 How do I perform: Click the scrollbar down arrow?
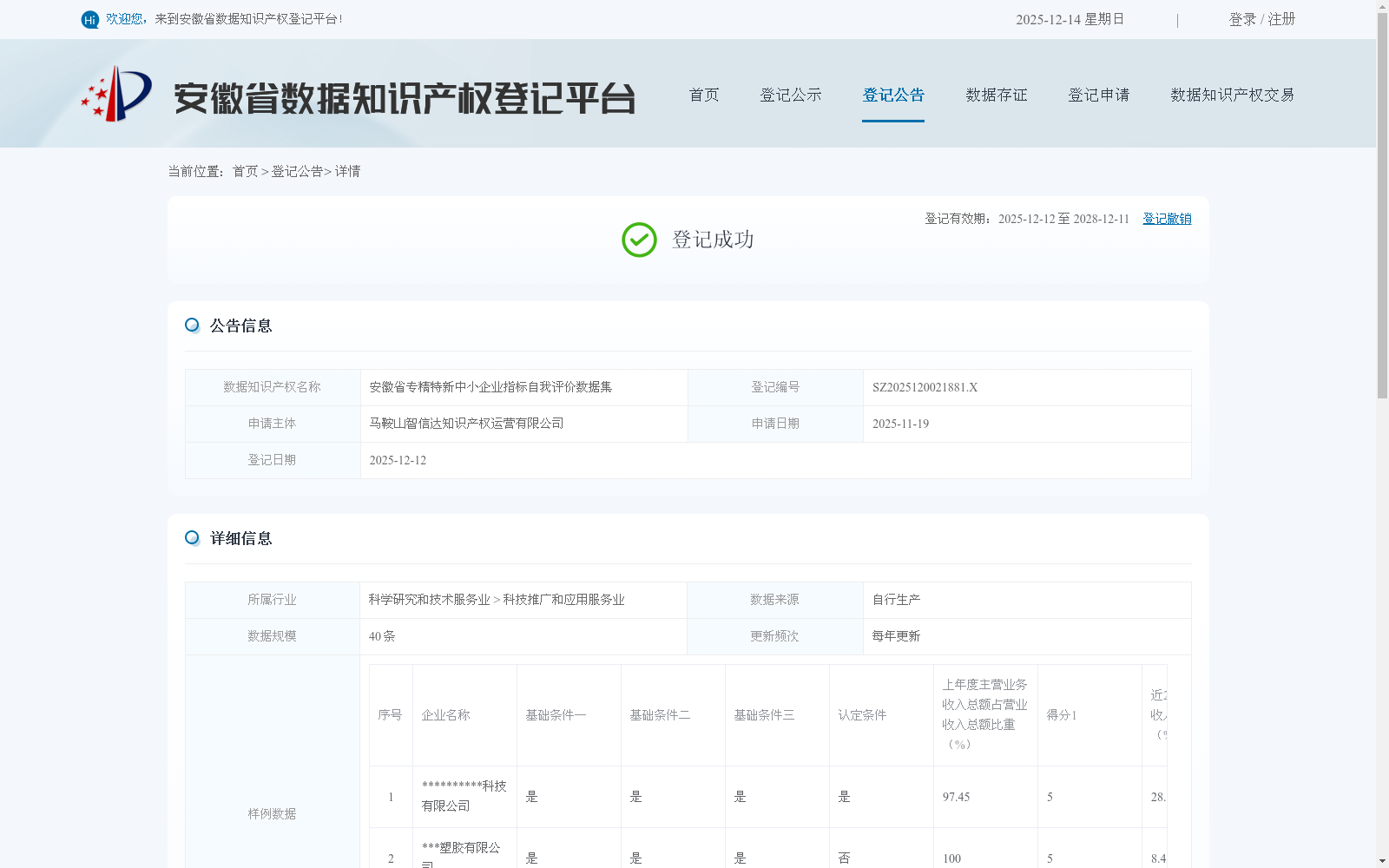tap(1382, 861)
